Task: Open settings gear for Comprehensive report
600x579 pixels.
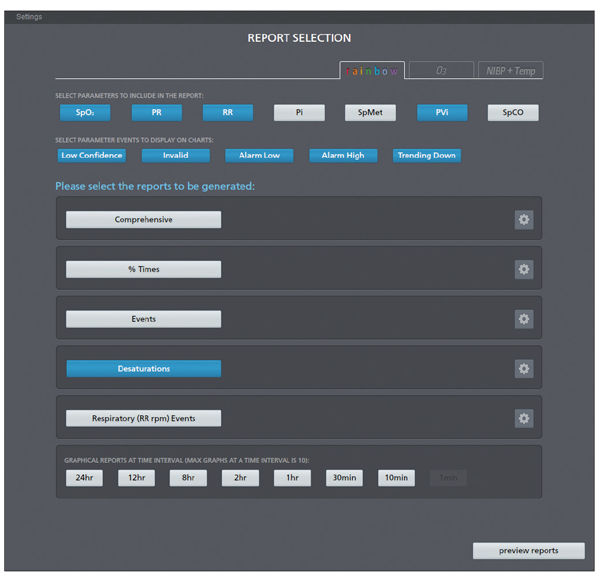Action: coord(524,220)
